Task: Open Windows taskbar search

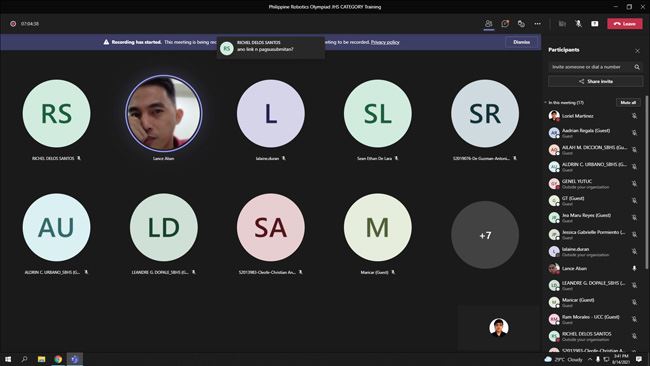Action: point(24,359)
